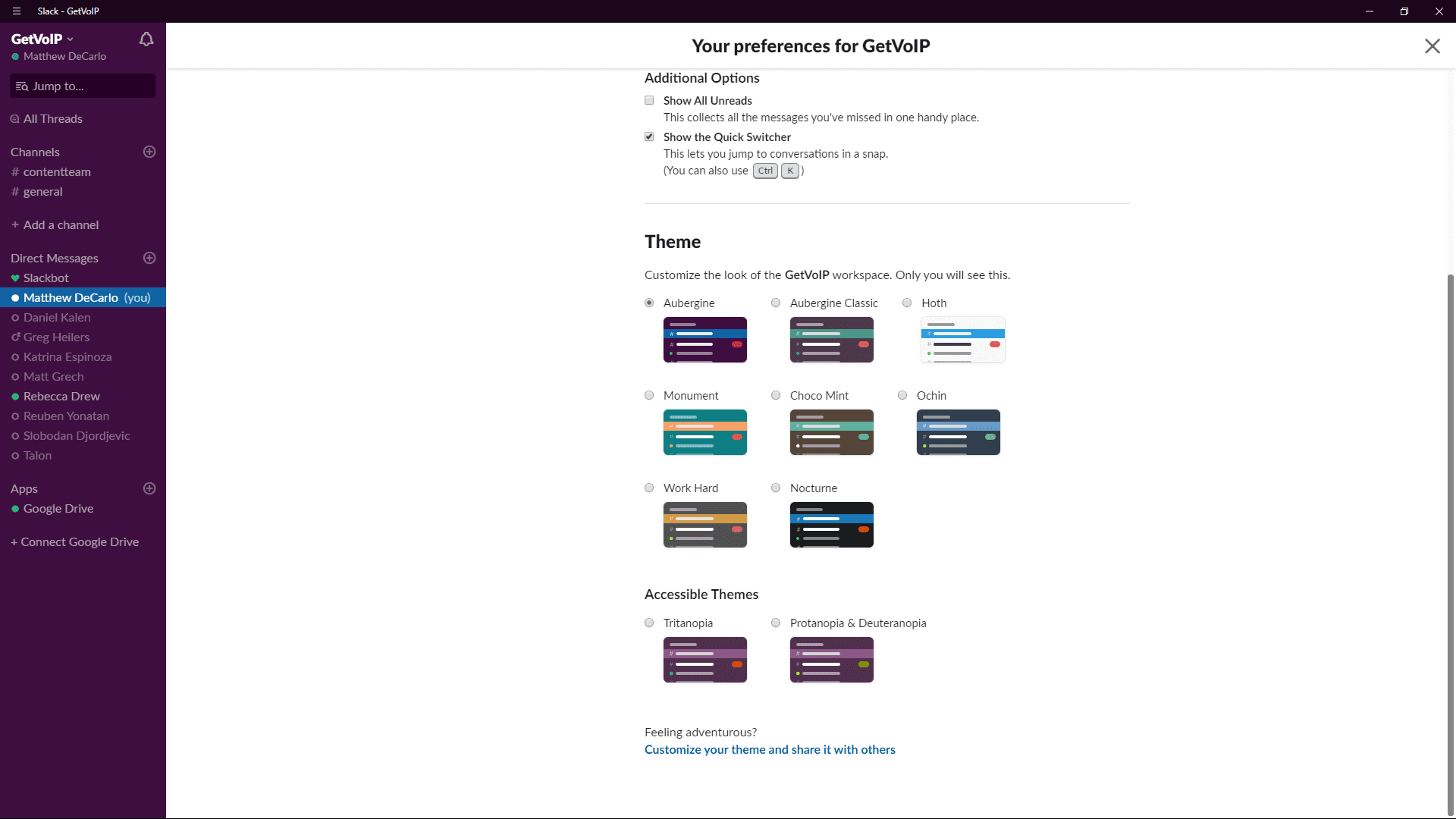The width and height of the screenshot is (1456, 819).
Task: Click the Tritanopia preview thumbnail
Action: (705, 660)
